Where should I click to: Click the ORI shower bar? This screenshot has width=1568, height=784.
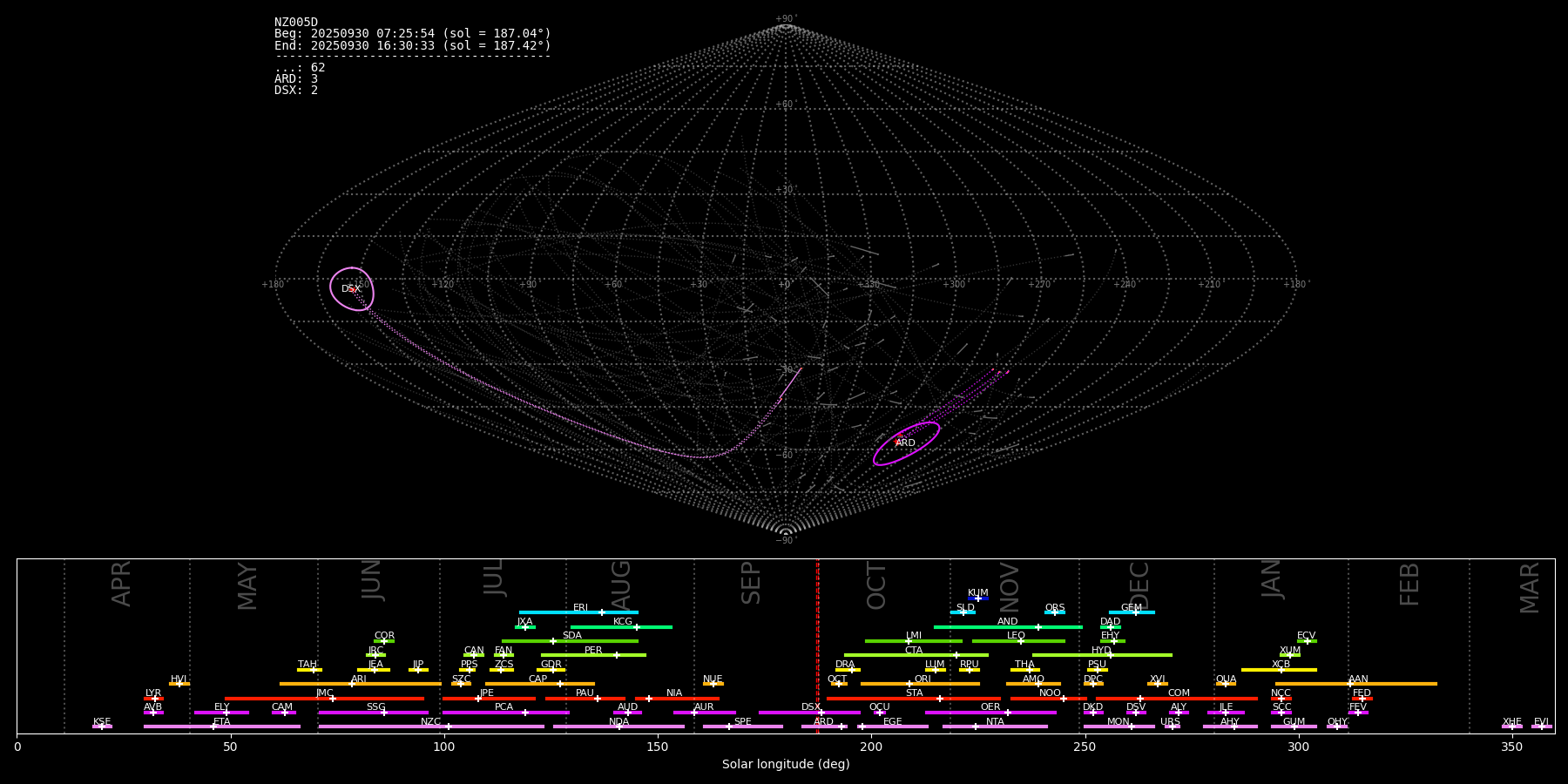tap(920, 684)
